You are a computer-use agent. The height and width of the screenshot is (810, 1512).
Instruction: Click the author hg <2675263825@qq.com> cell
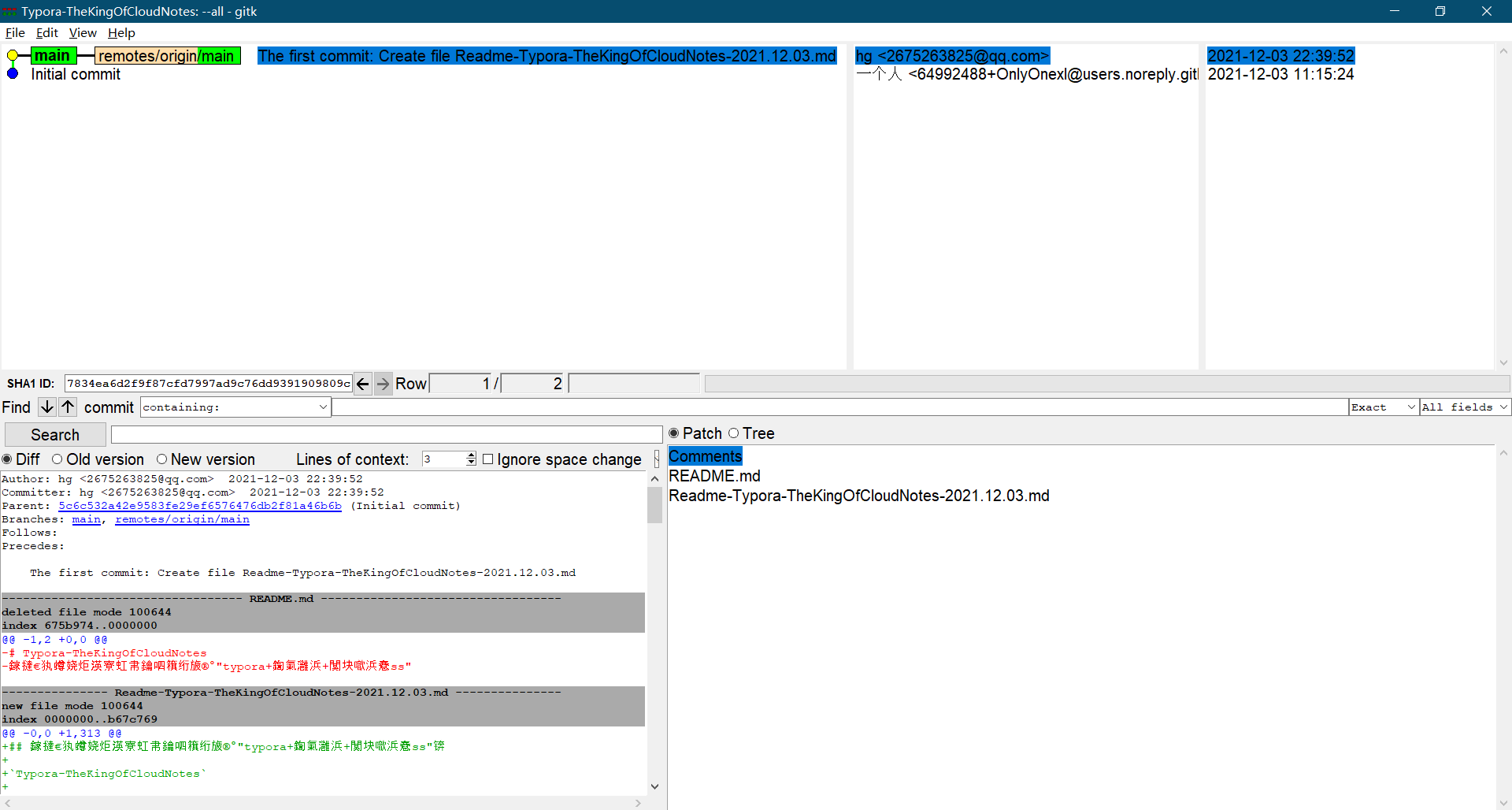[952, 56]
